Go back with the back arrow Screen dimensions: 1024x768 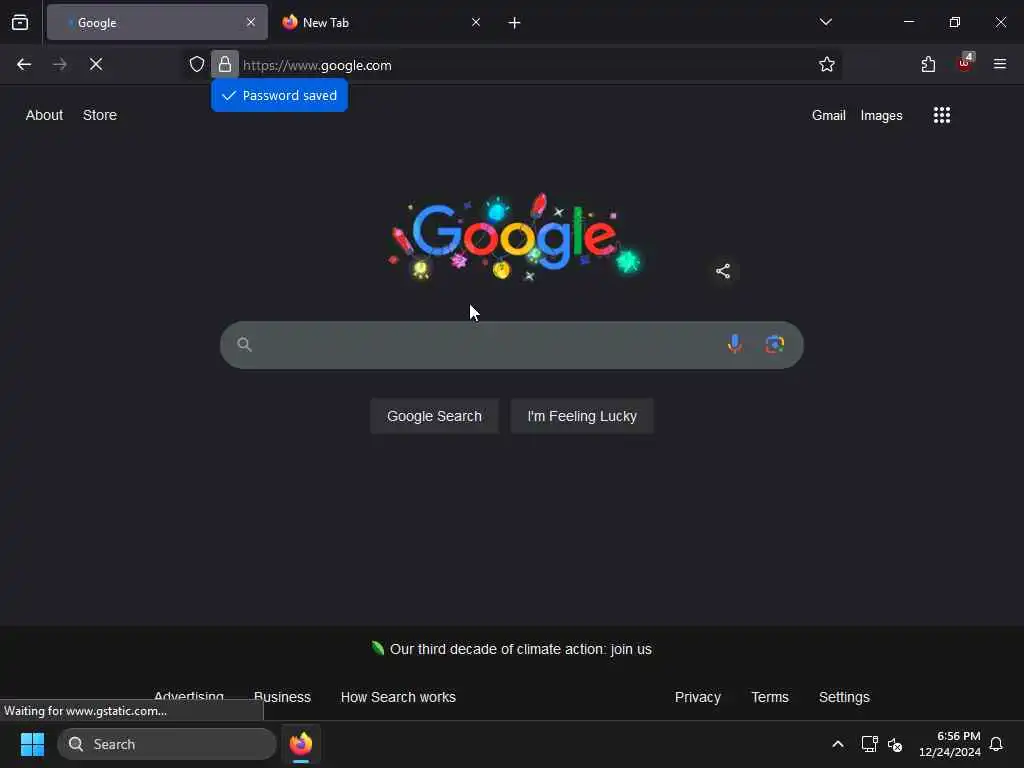[24, 64]
